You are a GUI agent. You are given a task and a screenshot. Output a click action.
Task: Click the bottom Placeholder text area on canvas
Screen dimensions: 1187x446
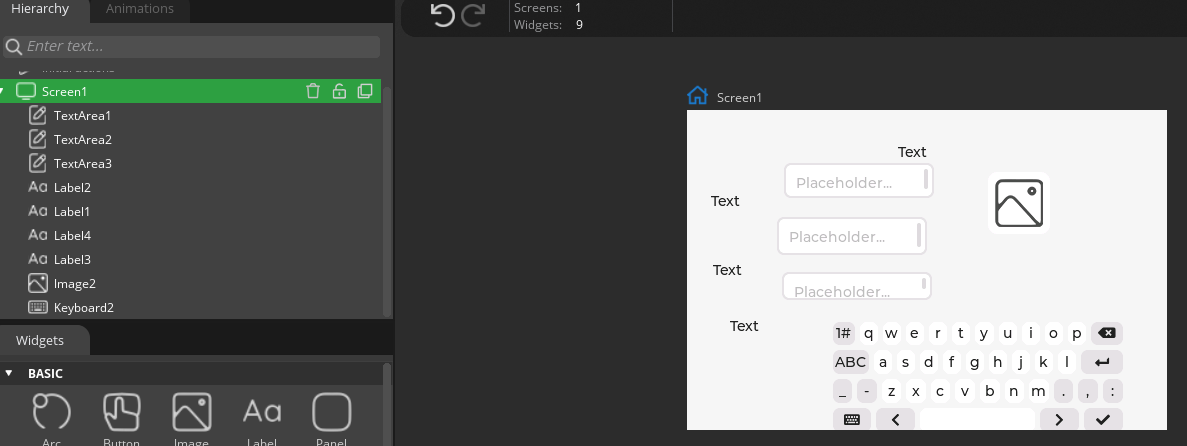pyautogui.click(x=856, y=286)
